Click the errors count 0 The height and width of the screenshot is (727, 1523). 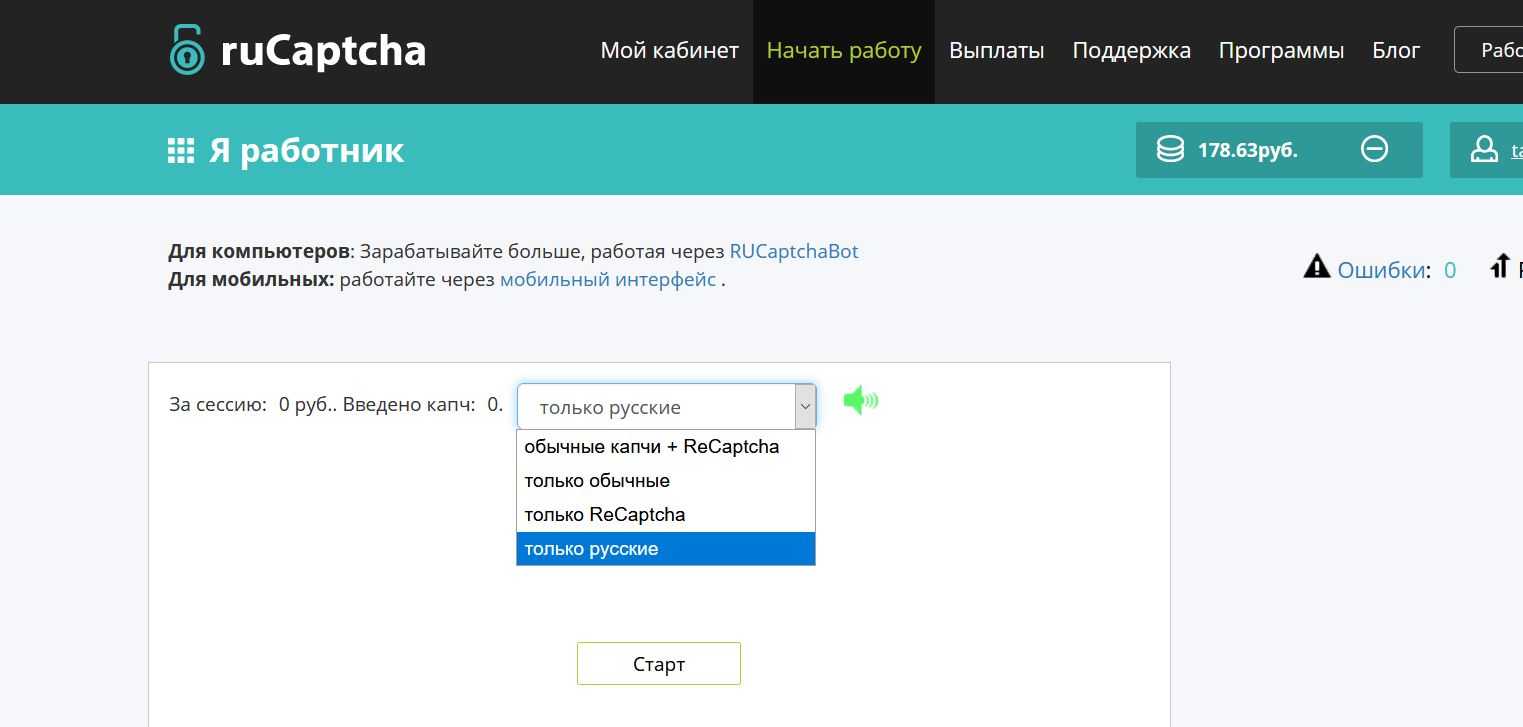pos(1450,270)
